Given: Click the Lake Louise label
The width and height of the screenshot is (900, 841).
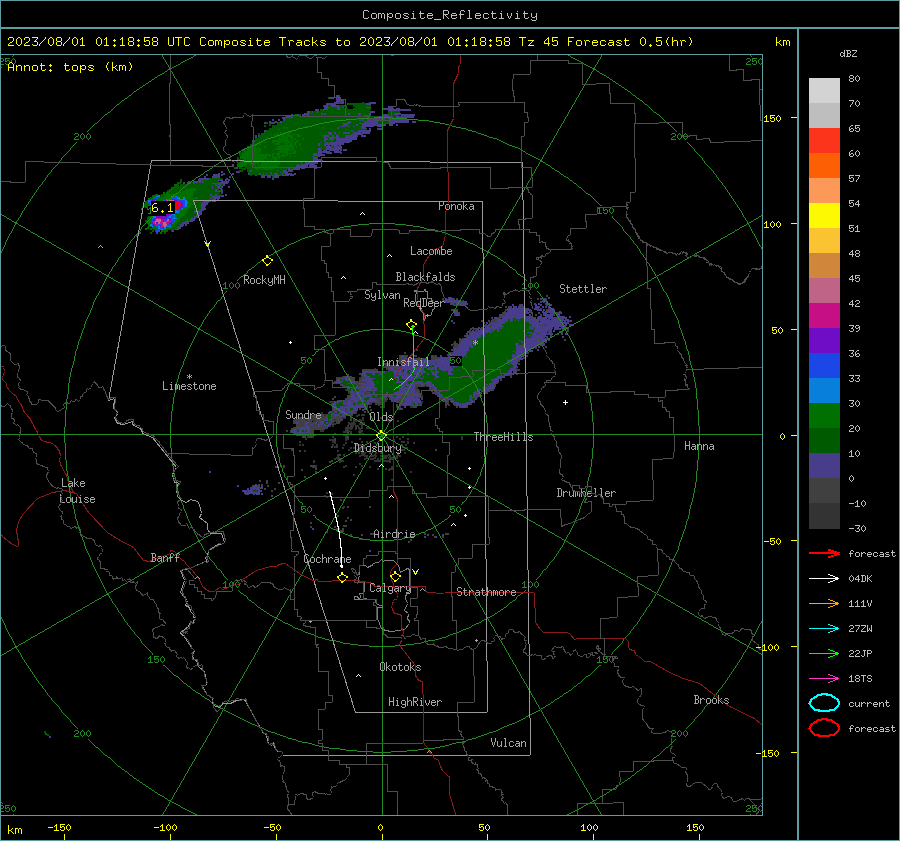Looking at the screenshot, I should (x=77, y=491).
